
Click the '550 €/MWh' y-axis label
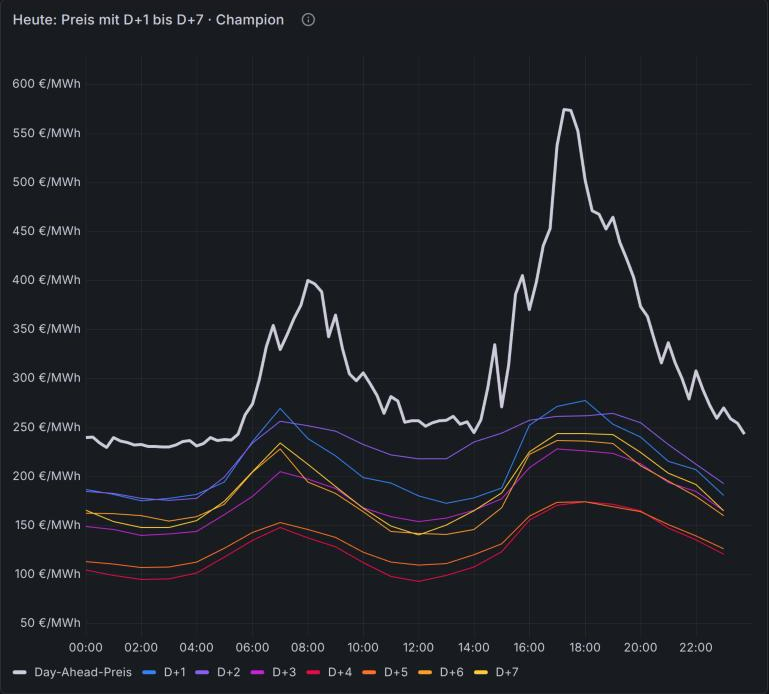coord(47,133)
